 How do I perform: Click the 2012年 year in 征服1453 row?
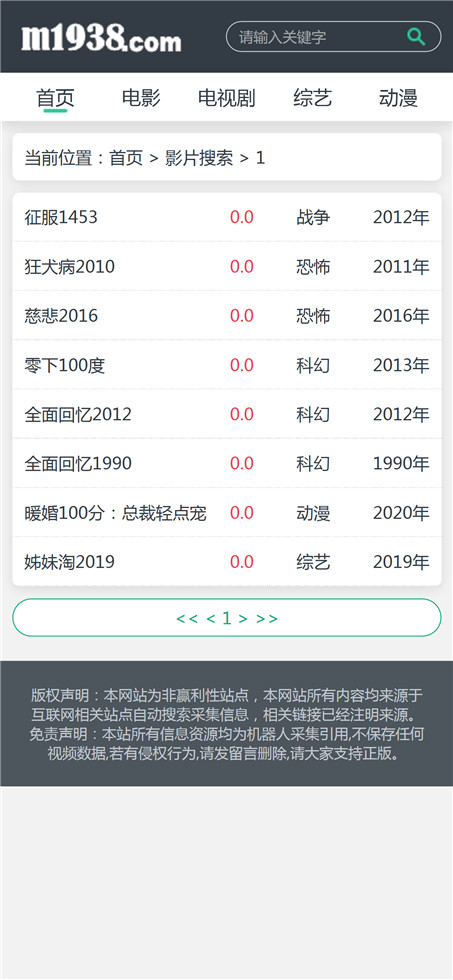401,217
